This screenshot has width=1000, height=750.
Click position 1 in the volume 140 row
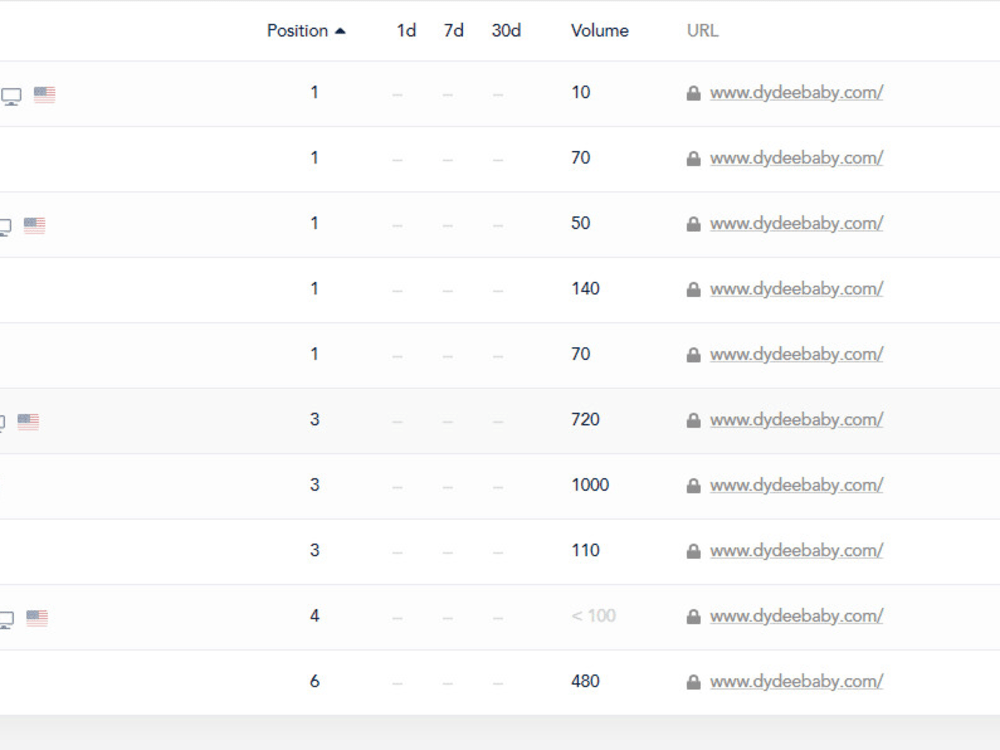[314, 289]
